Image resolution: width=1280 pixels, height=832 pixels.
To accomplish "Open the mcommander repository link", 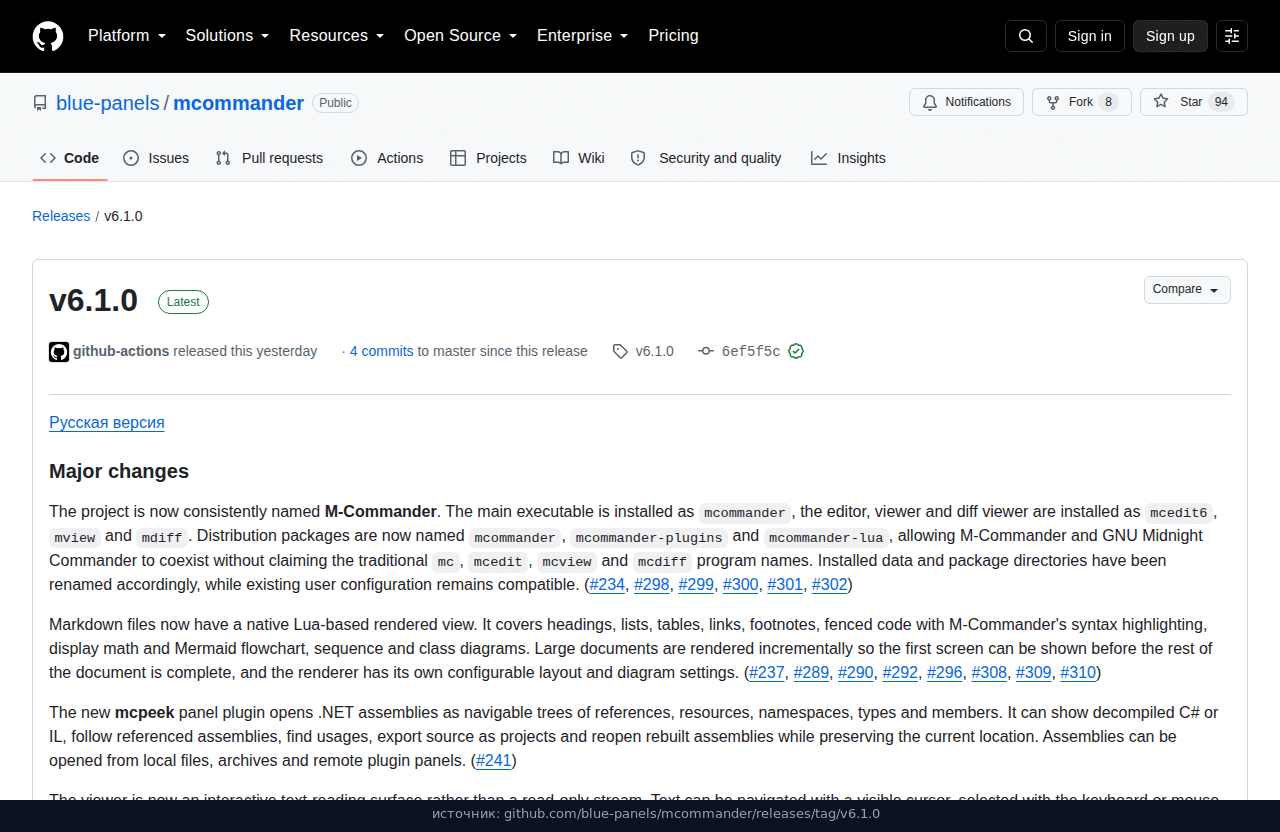I will 239,103.
